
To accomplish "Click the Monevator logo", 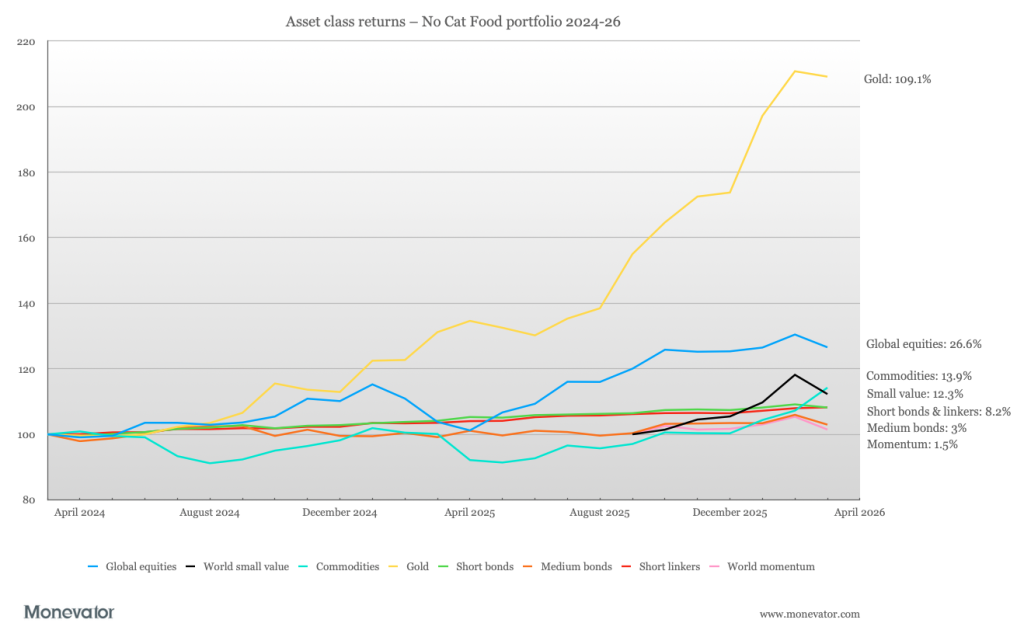I will pos(69,612).
